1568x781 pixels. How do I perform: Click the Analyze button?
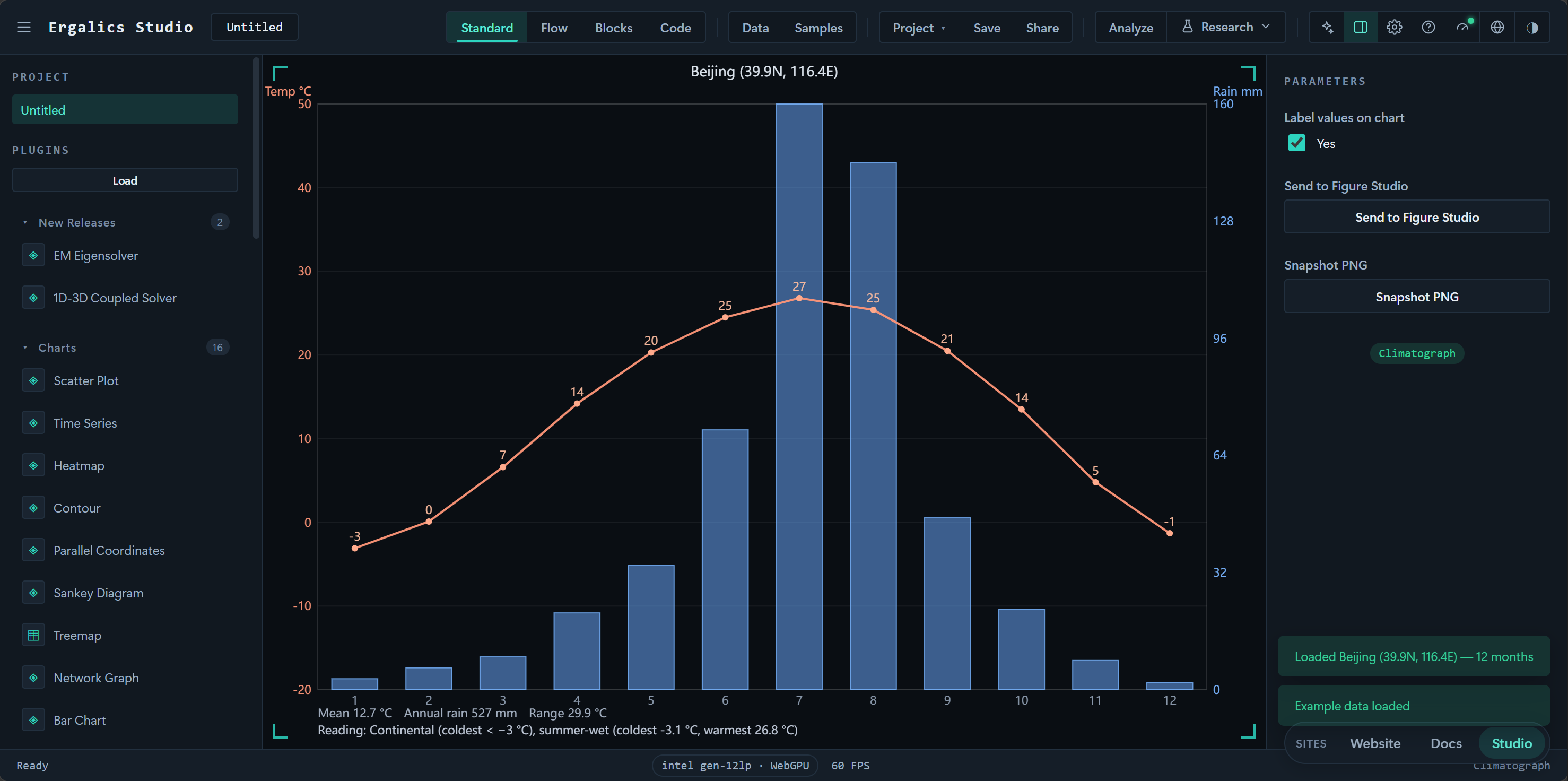[1130, 28]
